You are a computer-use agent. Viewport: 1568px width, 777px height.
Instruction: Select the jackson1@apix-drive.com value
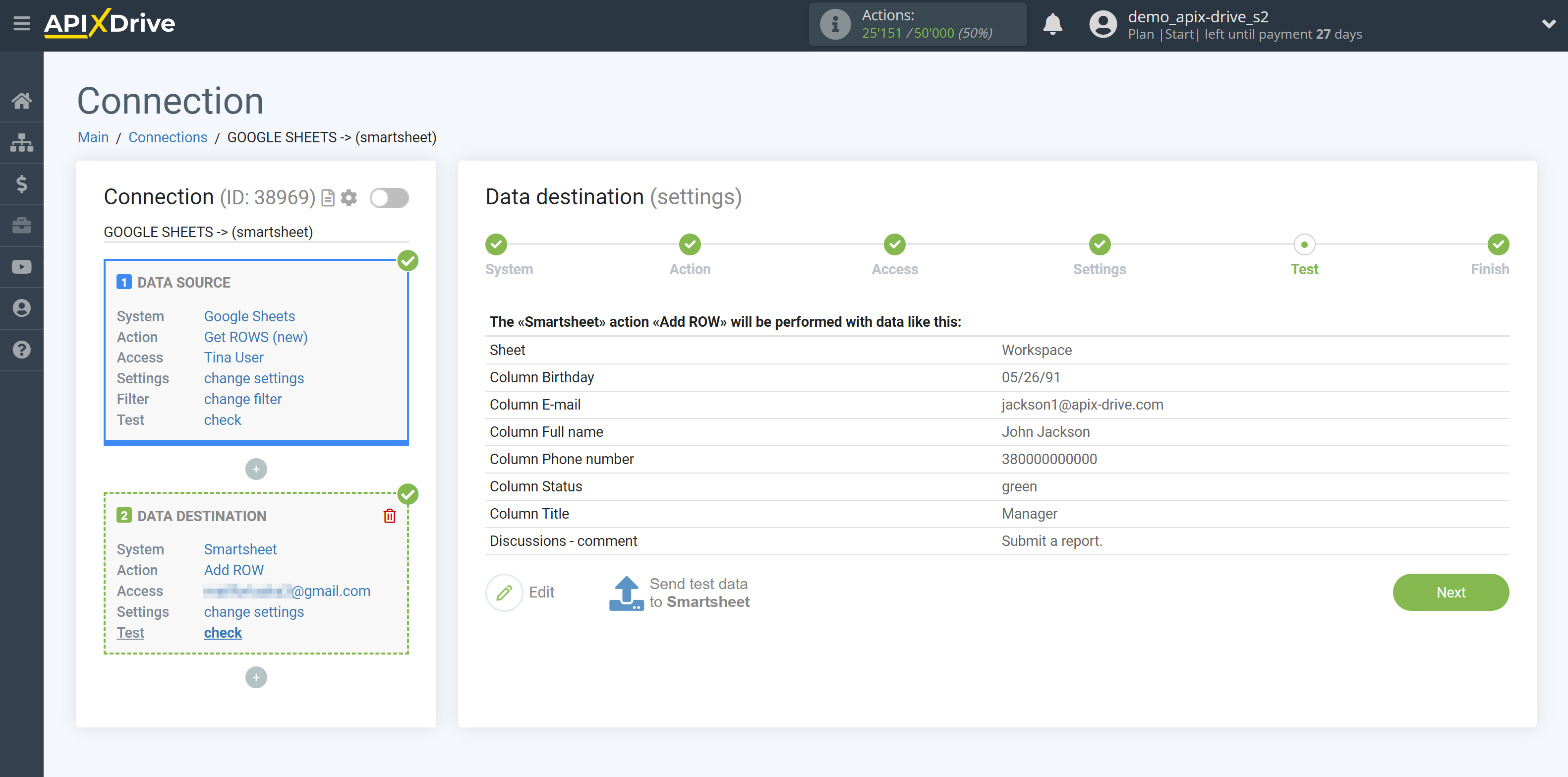tap(1082, 404)
